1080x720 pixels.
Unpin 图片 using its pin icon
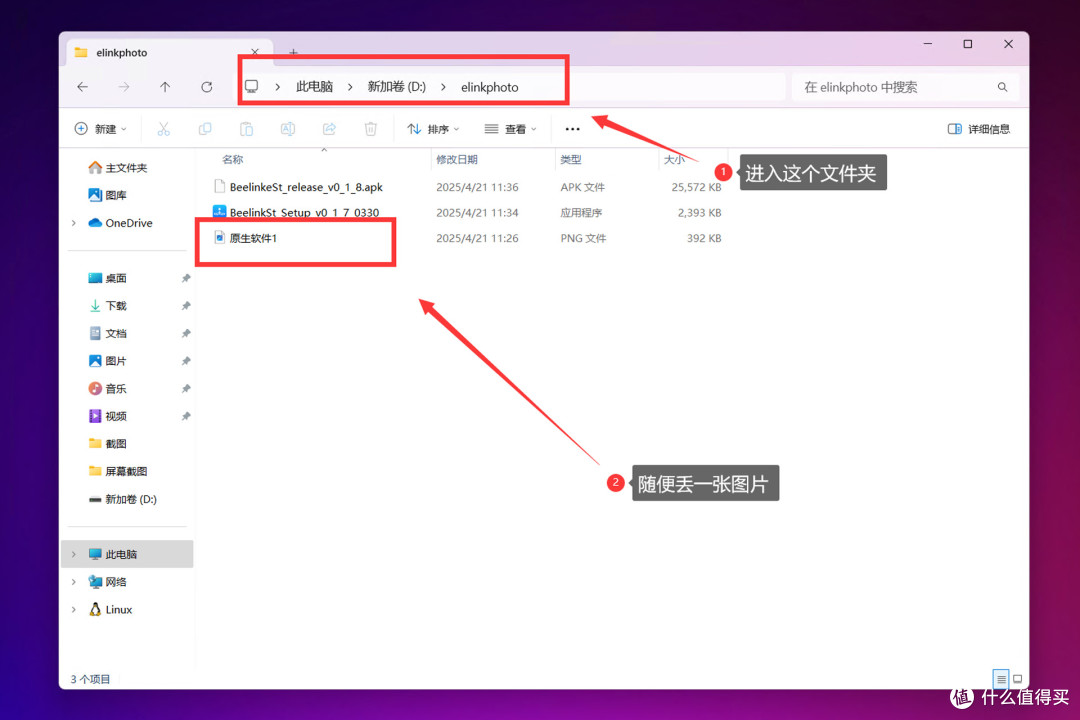tap(185, 361)
